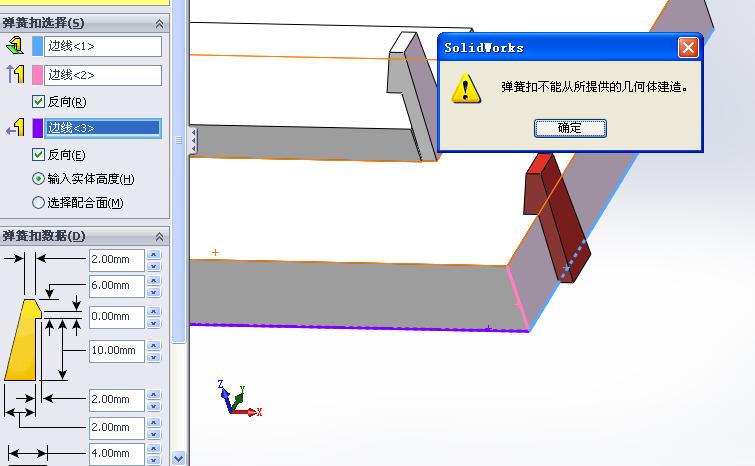Screen dimensions: 755x466
Task: Click the vertical flyout handle at the viewport's left edge
Action: coord(193,141)
